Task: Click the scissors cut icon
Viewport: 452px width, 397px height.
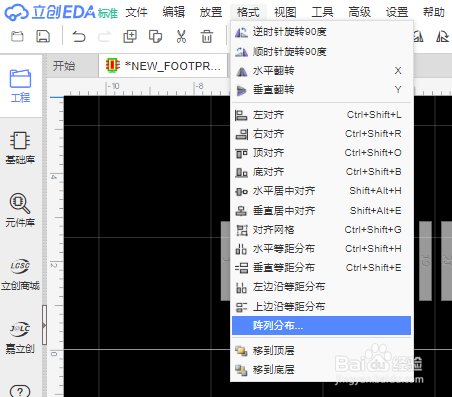Action: [x=181, y=36]
